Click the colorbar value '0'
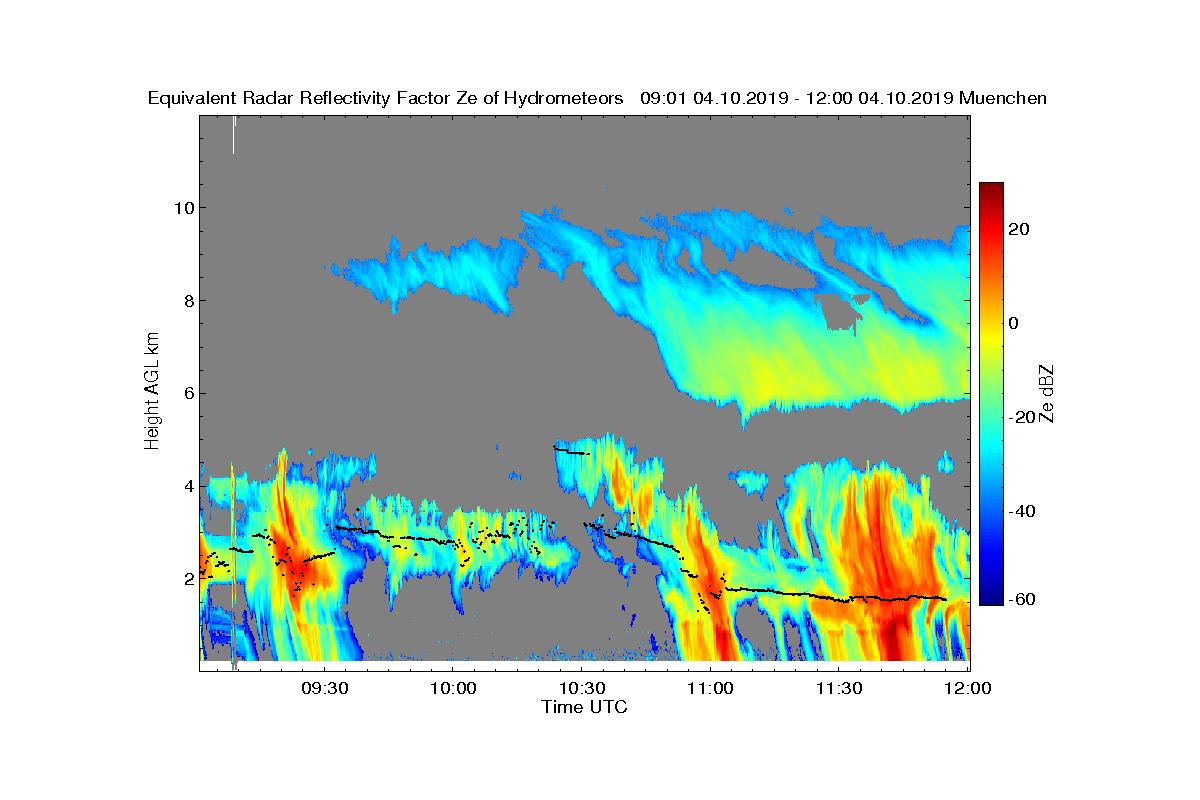The height and width of the screenshot is (800, 1200). point(1015,323)
